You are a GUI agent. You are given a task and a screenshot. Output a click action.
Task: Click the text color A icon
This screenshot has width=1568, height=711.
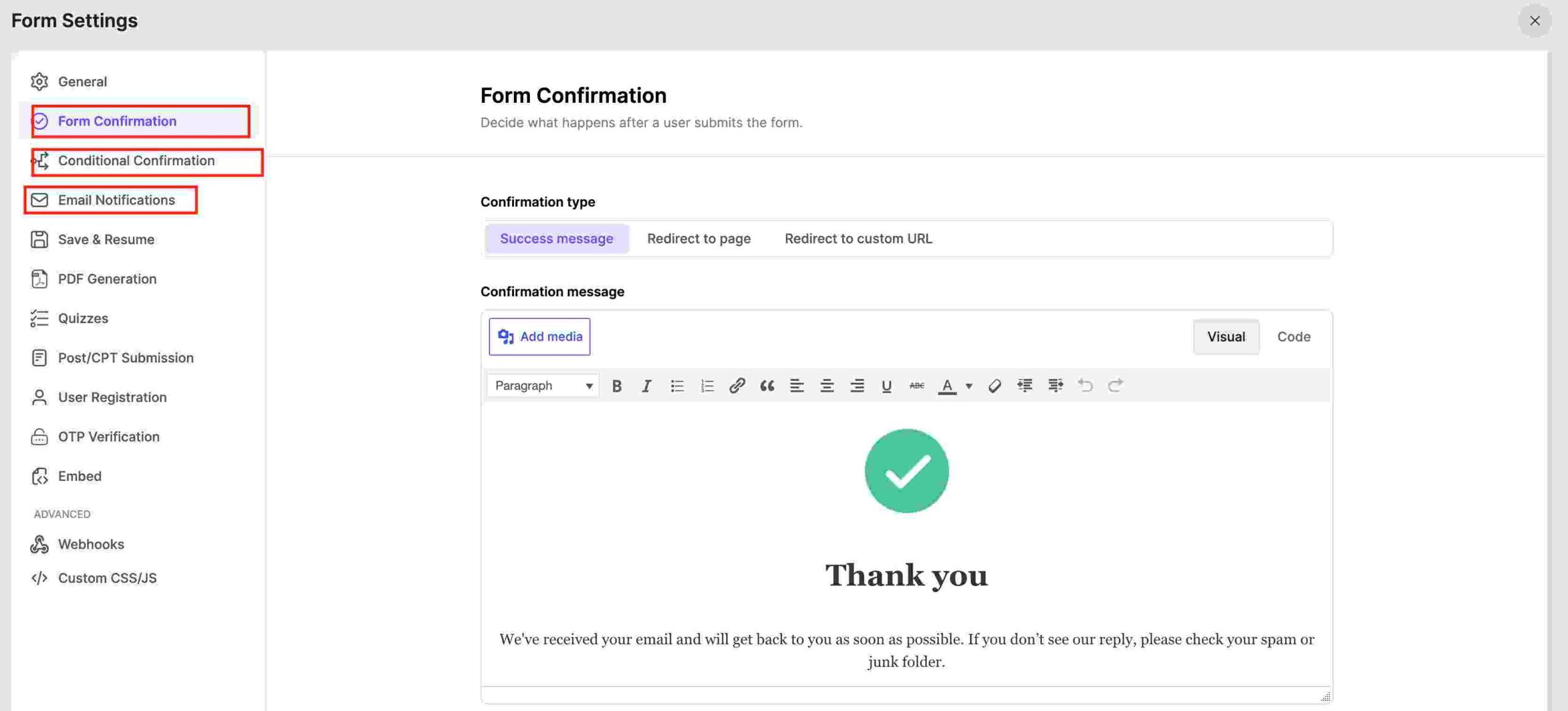coord(947,386)
